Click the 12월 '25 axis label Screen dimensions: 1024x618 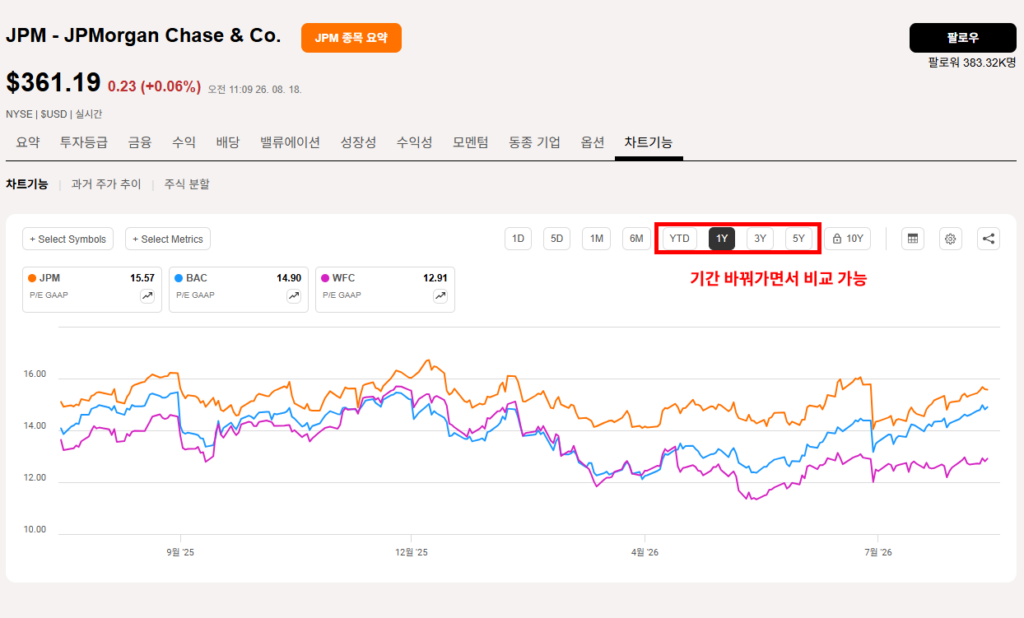tap(411, 552)
